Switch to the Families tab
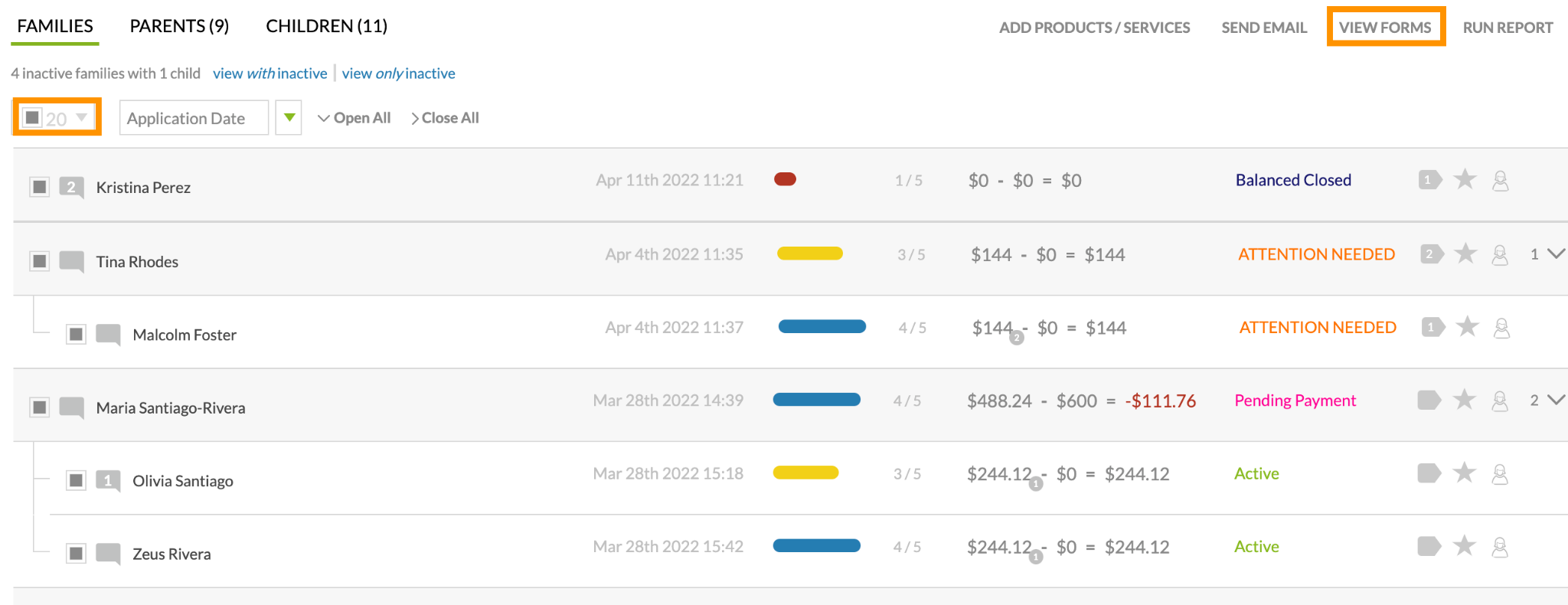This screenshot has width=1568, height=605. click(x=55, y=26)
